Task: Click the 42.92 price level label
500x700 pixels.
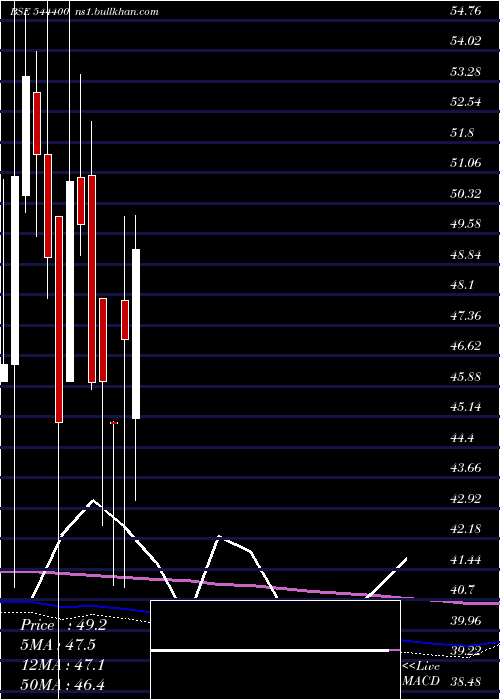Action: [x=466, y=499]
